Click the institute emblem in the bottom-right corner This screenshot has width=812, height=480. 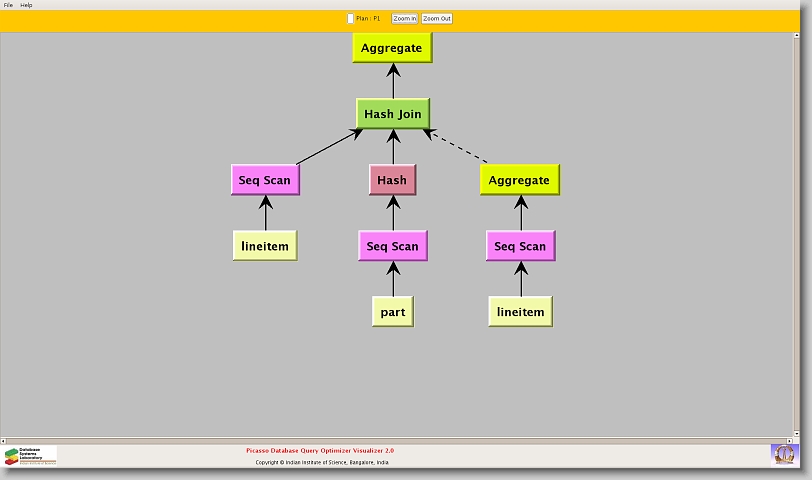pyautogui.click(x=785, y=454)
